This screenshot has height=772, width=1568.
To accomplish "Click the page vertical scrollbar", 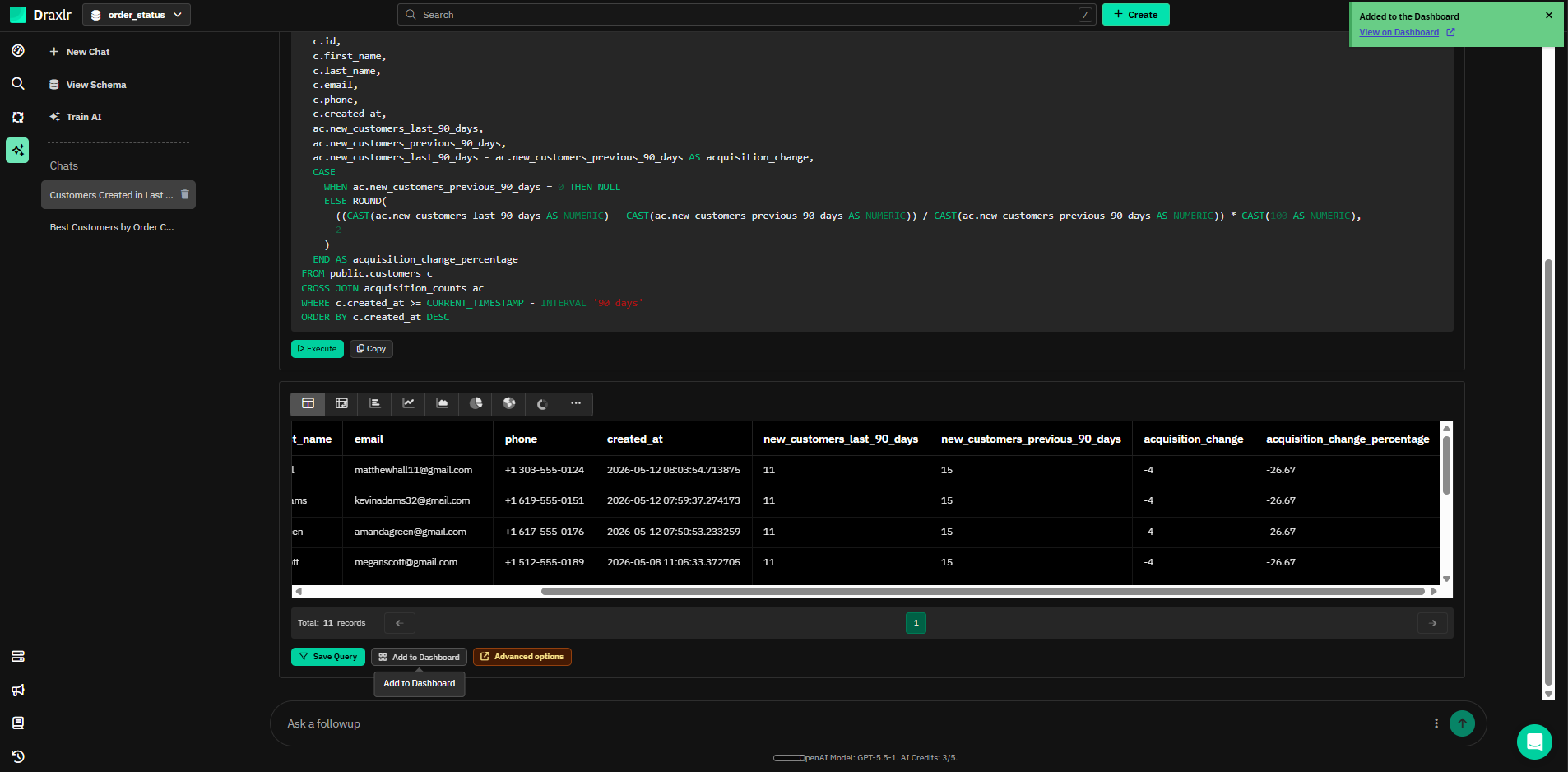I will pos(1548,472).
